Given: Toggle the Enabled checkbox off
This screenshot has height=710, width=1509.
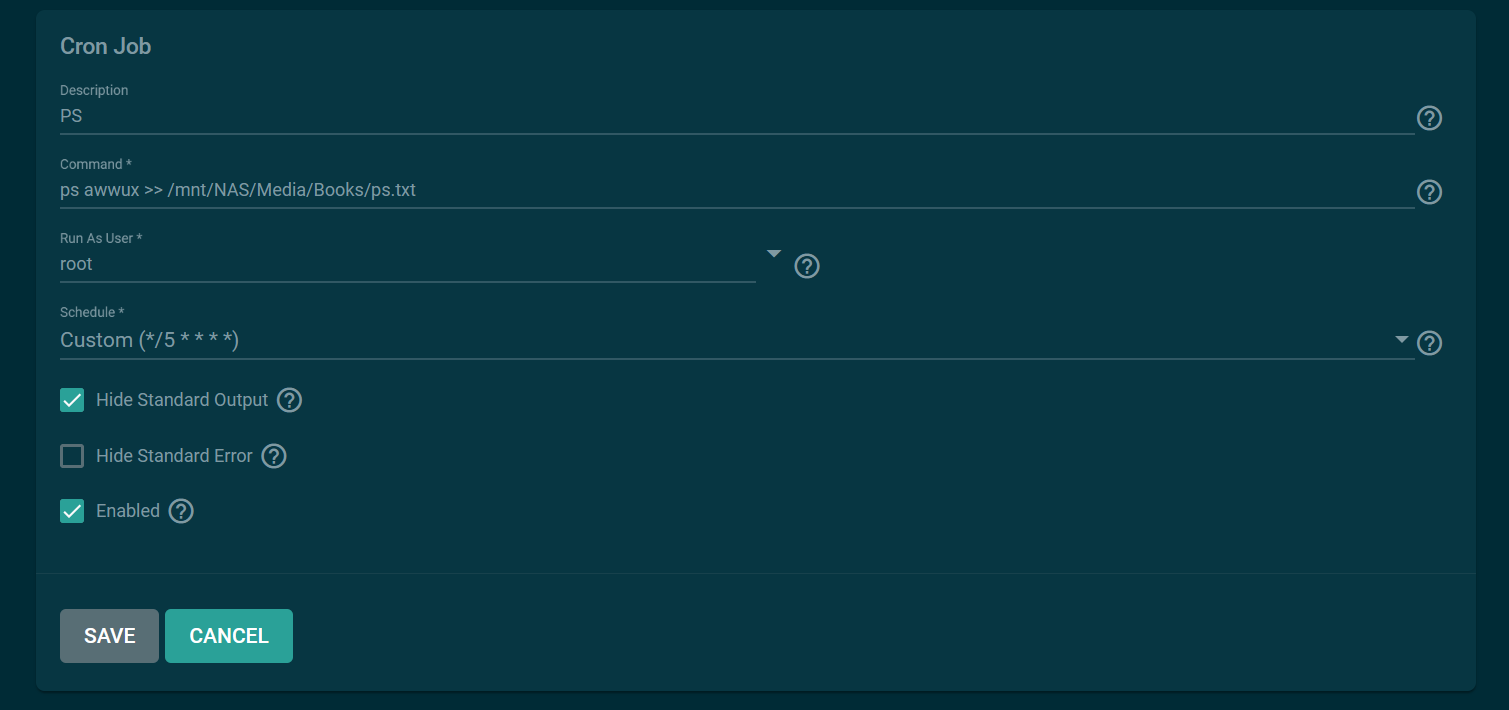Looking at the screenshot, I should [x=72, y=511].
